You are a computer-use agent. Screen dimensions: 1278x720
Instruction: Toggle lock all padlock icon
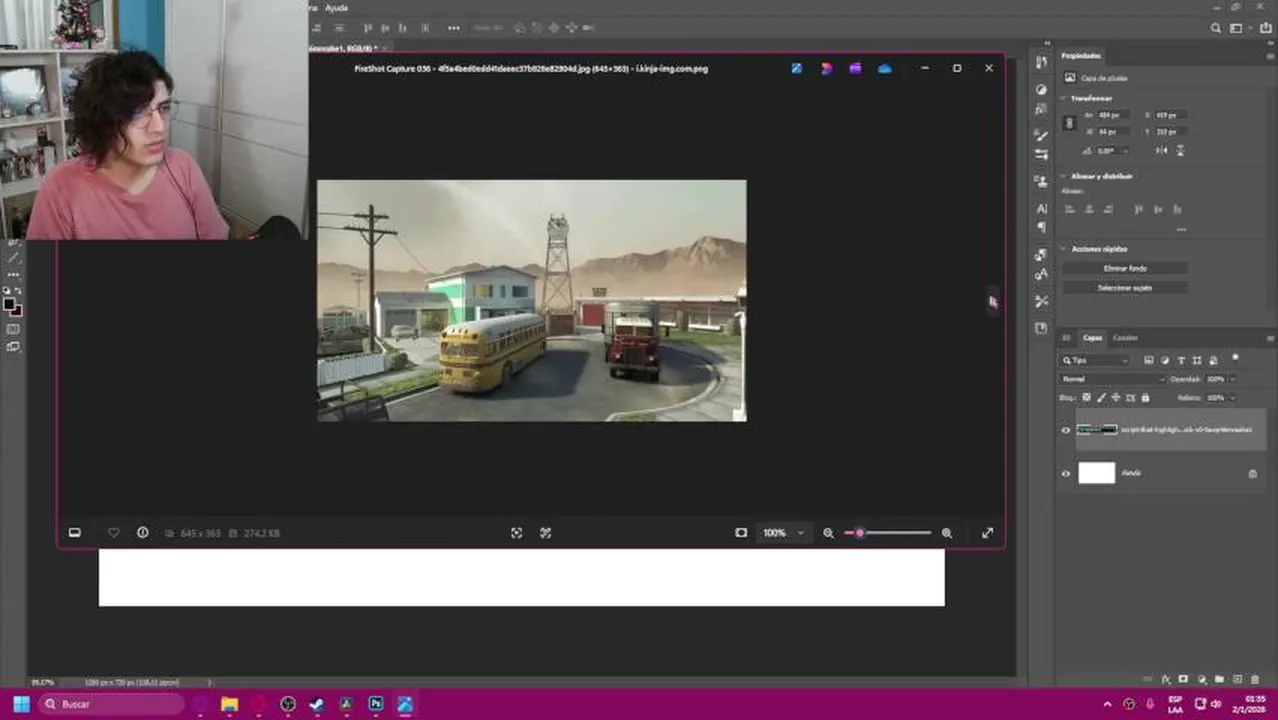click(1143, 397)
